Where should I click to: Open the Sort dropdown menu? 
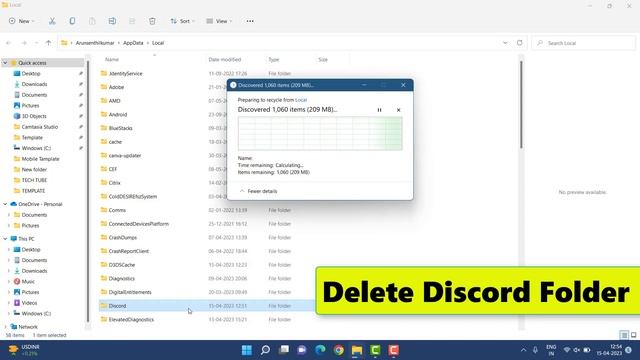coord(182,21)
